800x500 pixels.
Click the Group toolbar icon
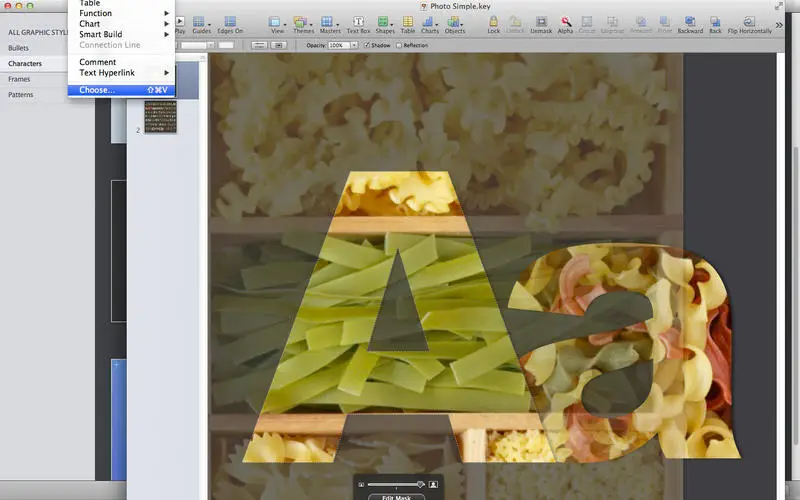tap(587, 24)
